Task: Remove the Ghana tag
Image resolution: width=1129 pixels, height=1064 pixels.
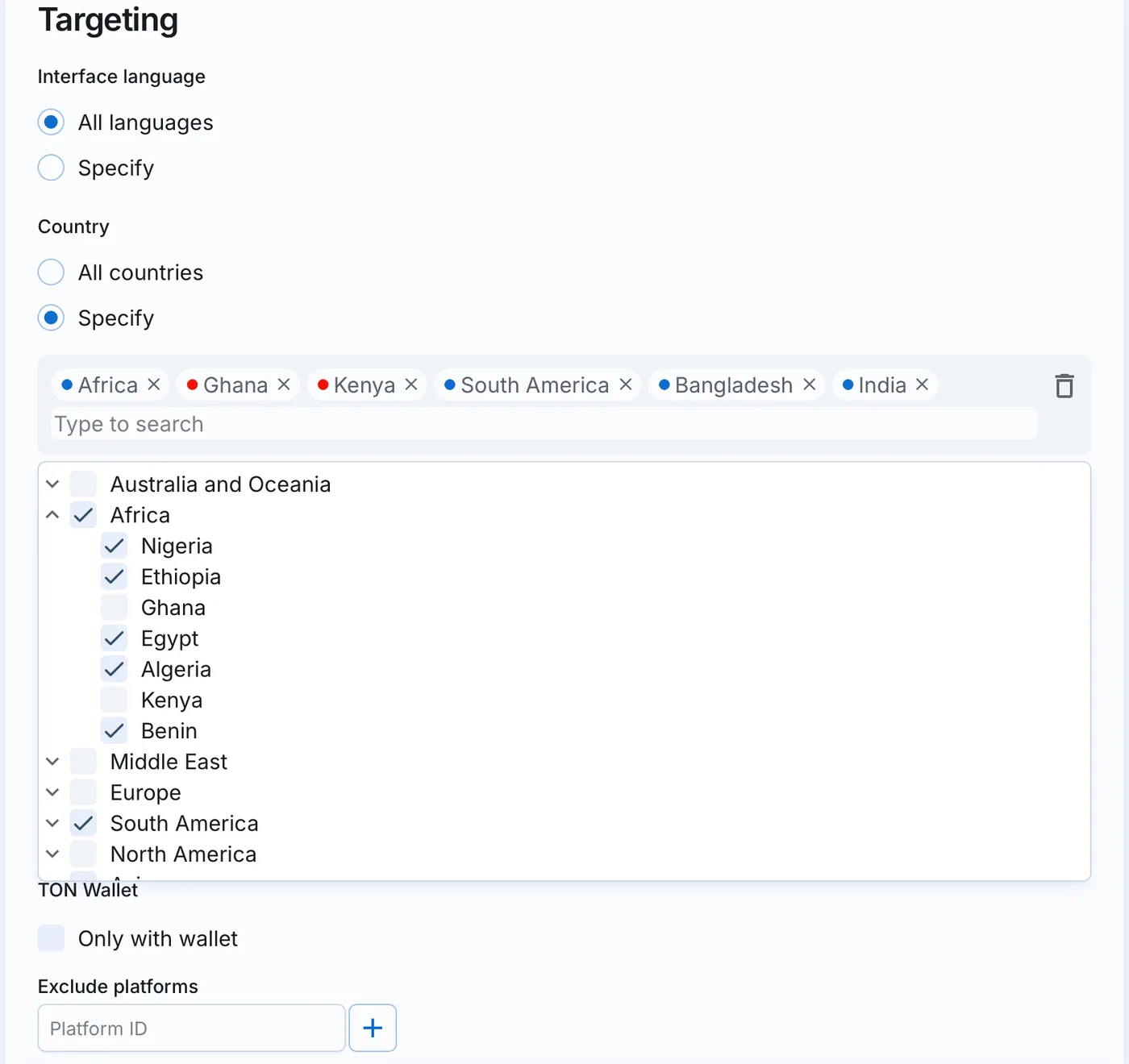Action: (x=284, y=384)
